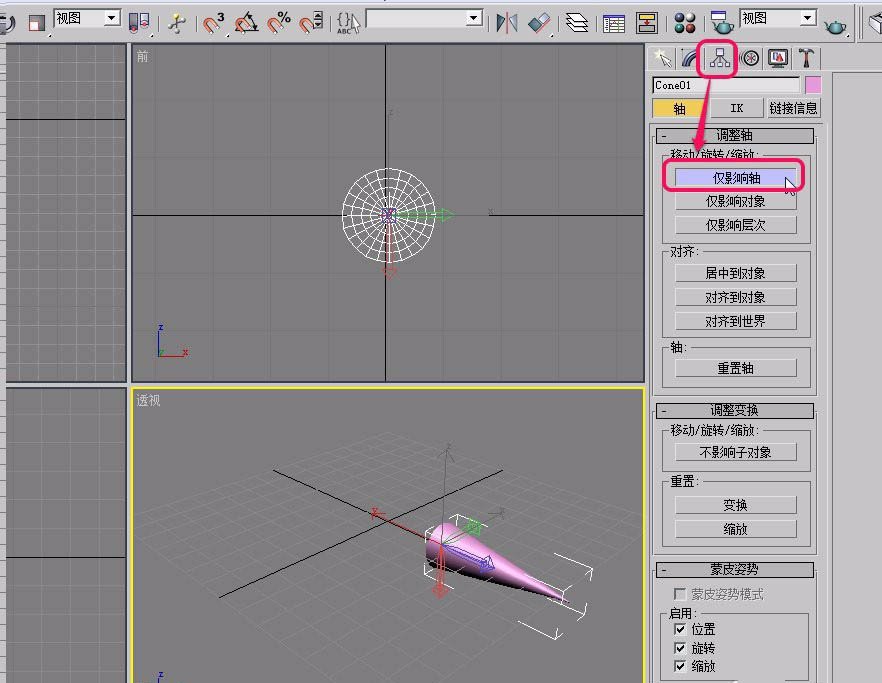
Task: Click the Mirror tool icon
Action: (506, 23)
